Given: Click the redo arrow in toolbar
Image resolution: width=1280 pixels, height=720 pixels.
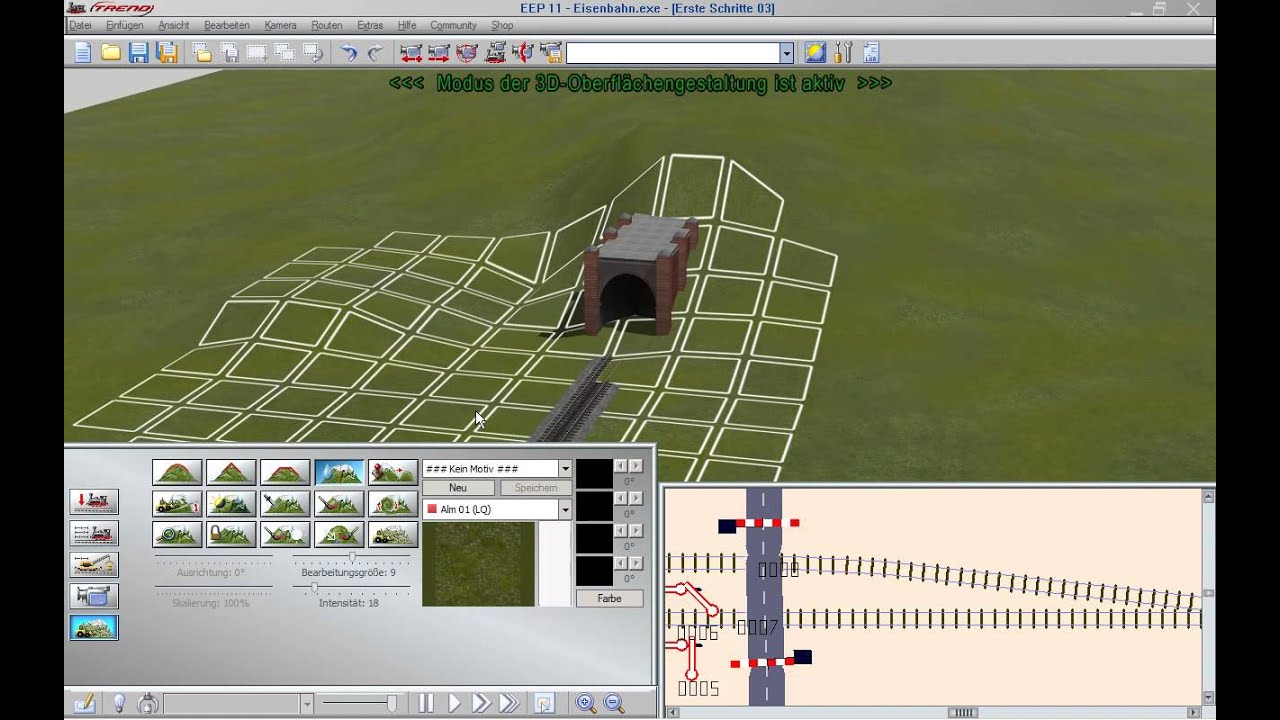Looking at the screenshot, I should pos(375,53).
